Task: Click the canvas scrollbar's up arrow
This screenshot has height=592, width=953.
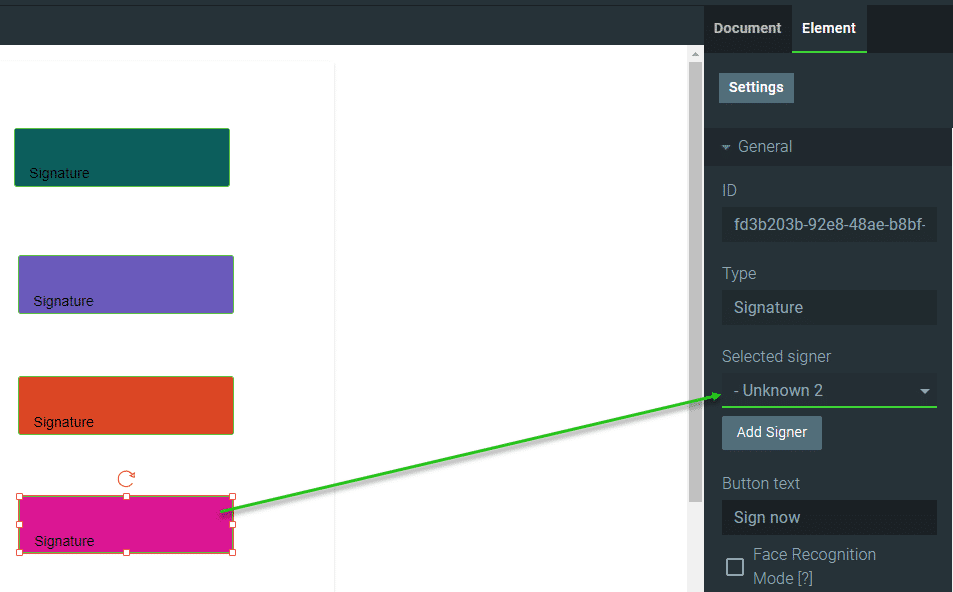Action: (x=695, y=54)
